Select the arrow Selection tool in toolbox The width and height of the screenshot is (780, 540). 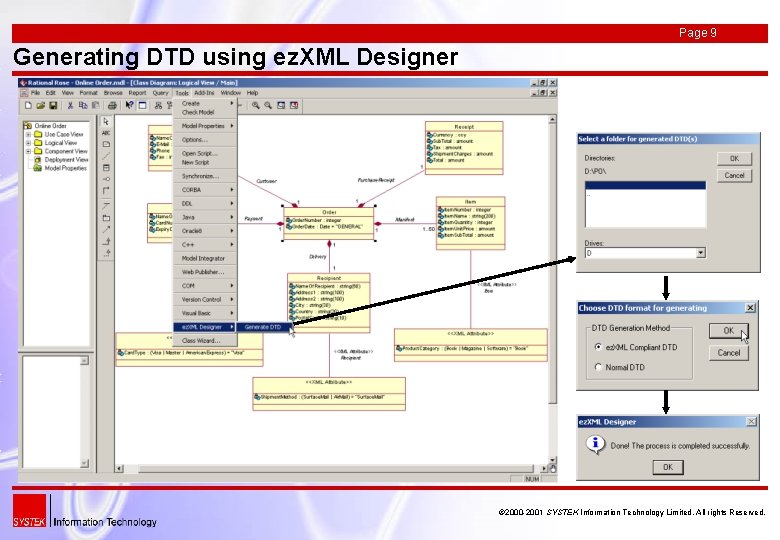click(106, 121)
